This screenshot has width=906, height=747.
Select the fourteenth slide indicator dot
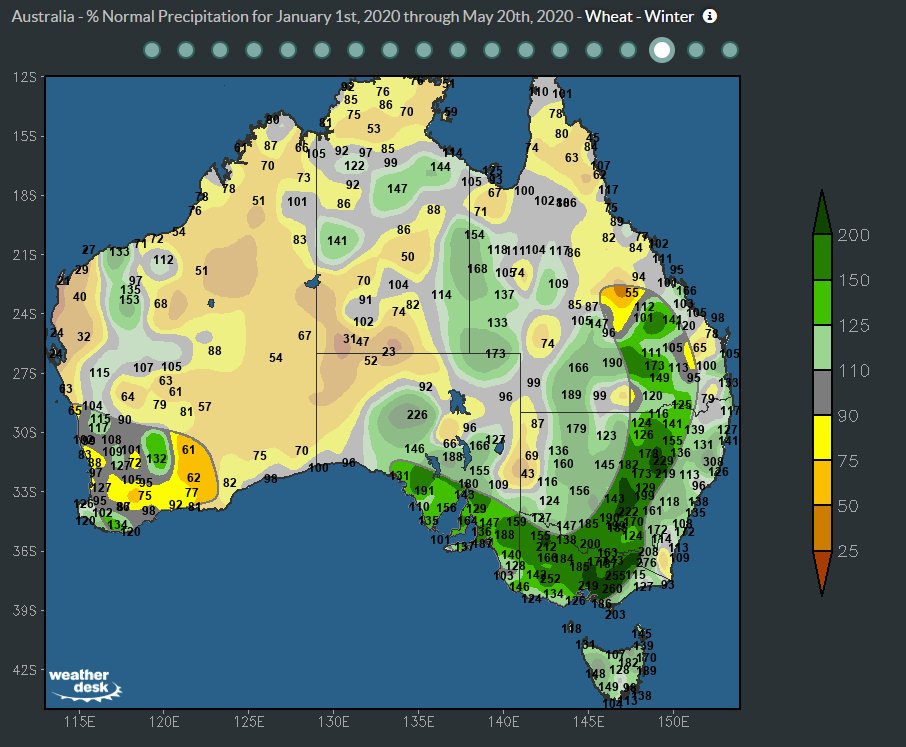pyautogui.click(x=594, y=50)
